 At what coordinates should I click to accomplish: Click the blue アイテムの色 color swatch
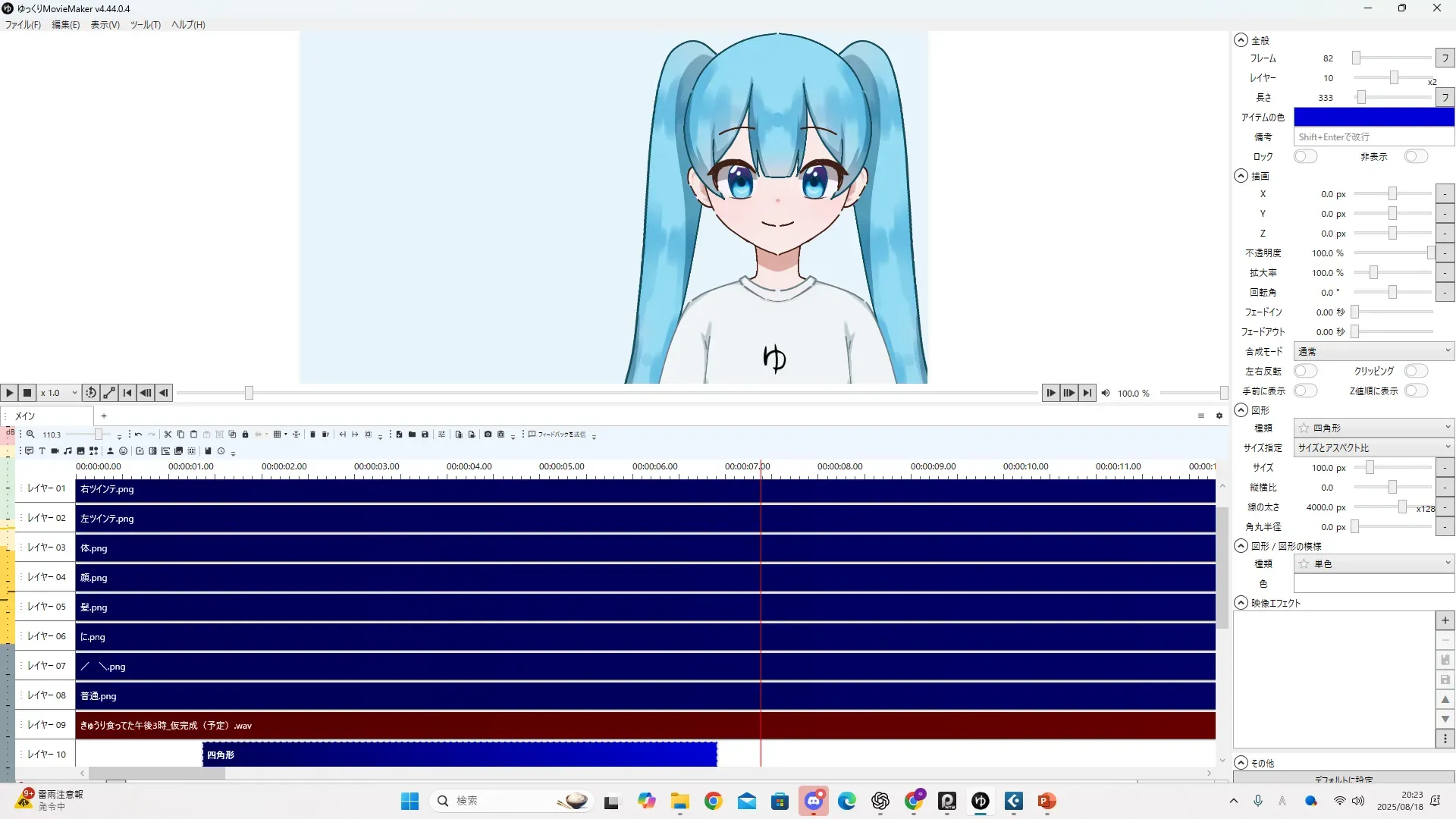[1373, 118]
